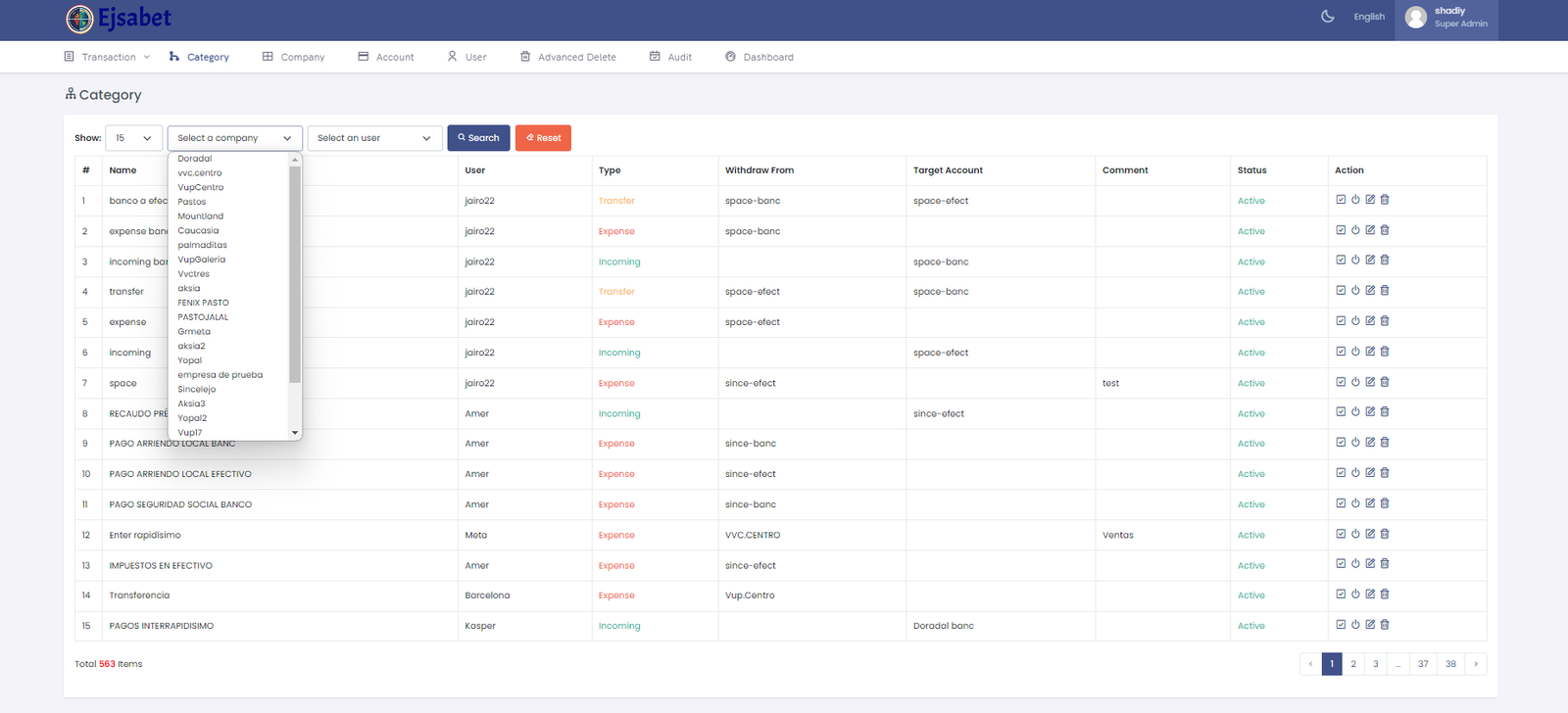1568x713 pixels.
Task: Click the company dropdown list scrollbar
Action: point(295,274)
